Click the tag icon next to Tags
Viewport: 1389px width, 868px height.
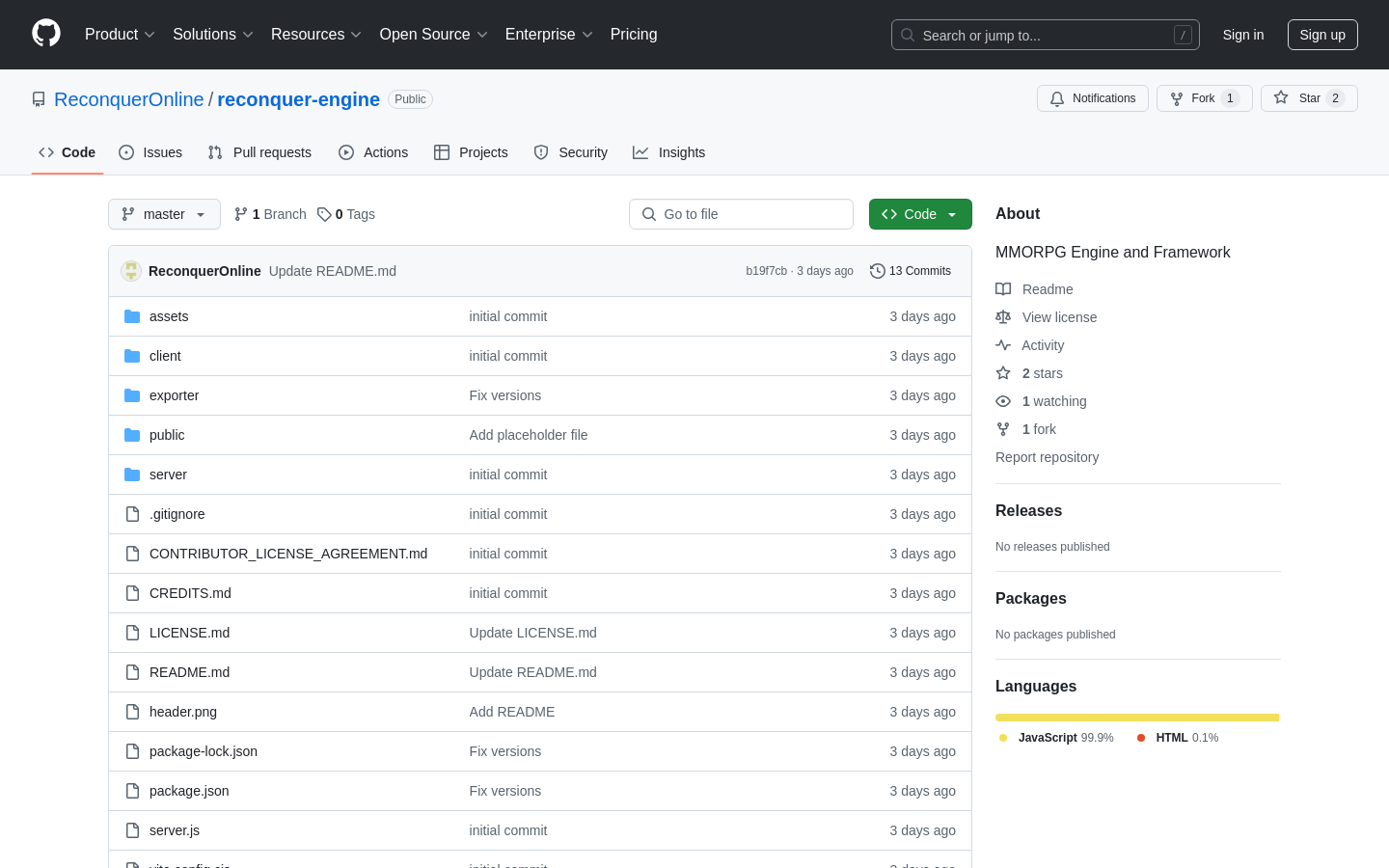[x=324, y=214]
